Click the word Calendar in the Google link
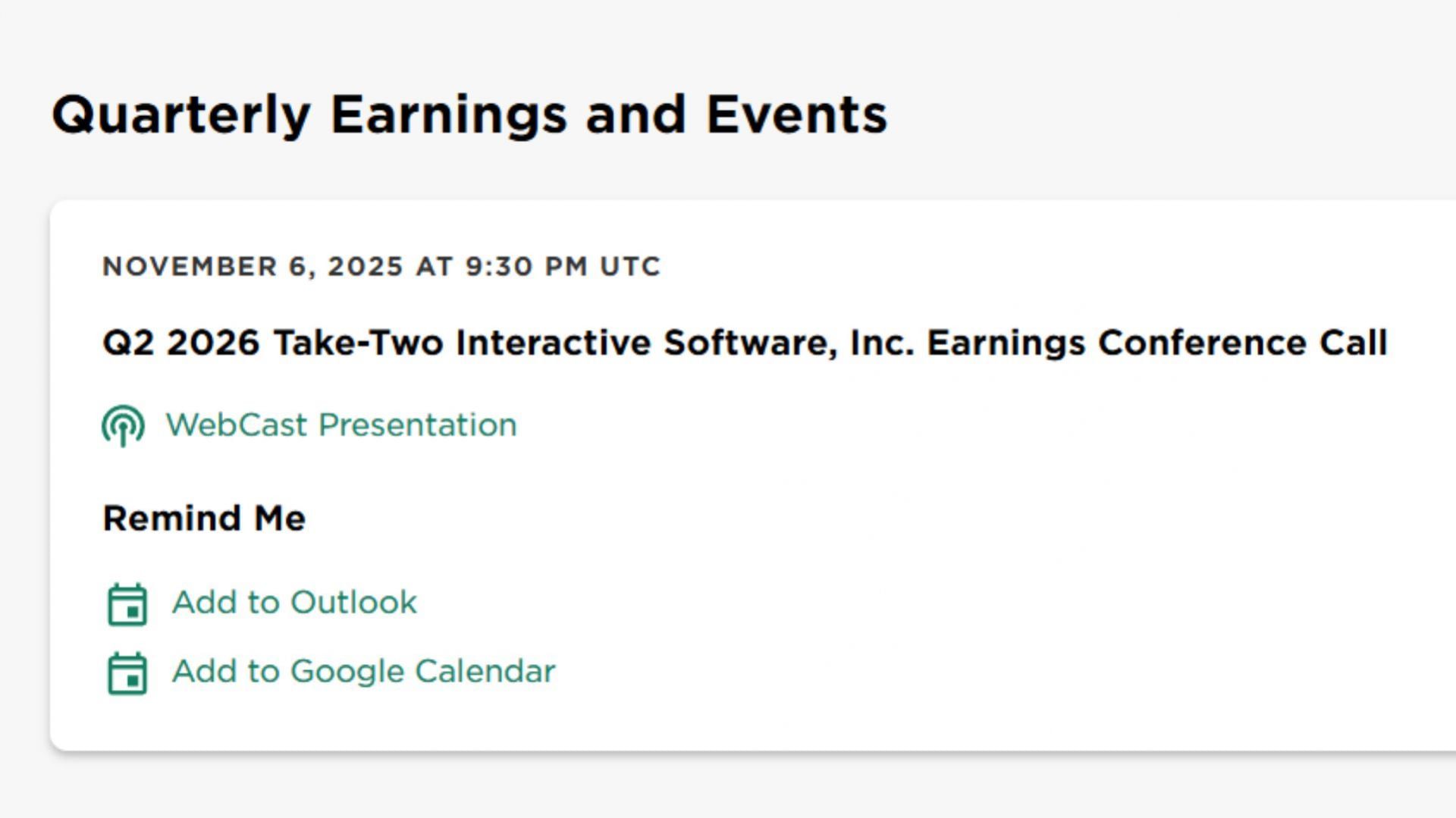Image resolution: width=1456 pixels, height=818 pixels. coord(485,672)
